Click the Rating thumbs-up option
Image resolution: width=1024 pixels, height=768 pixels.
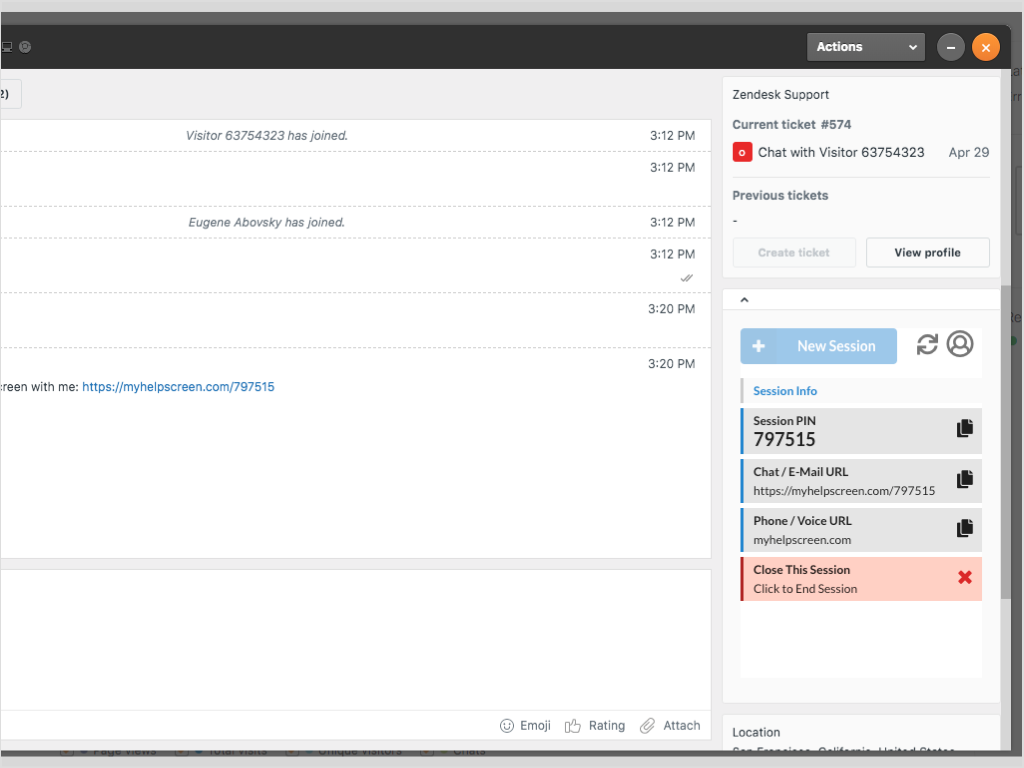(595, 726)
